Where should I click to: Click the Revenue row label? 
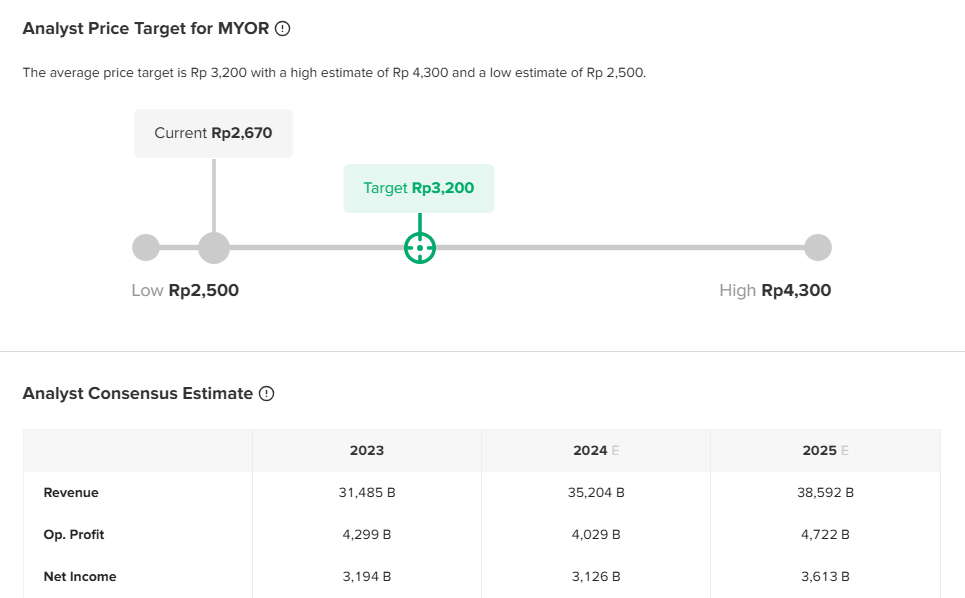71,493
